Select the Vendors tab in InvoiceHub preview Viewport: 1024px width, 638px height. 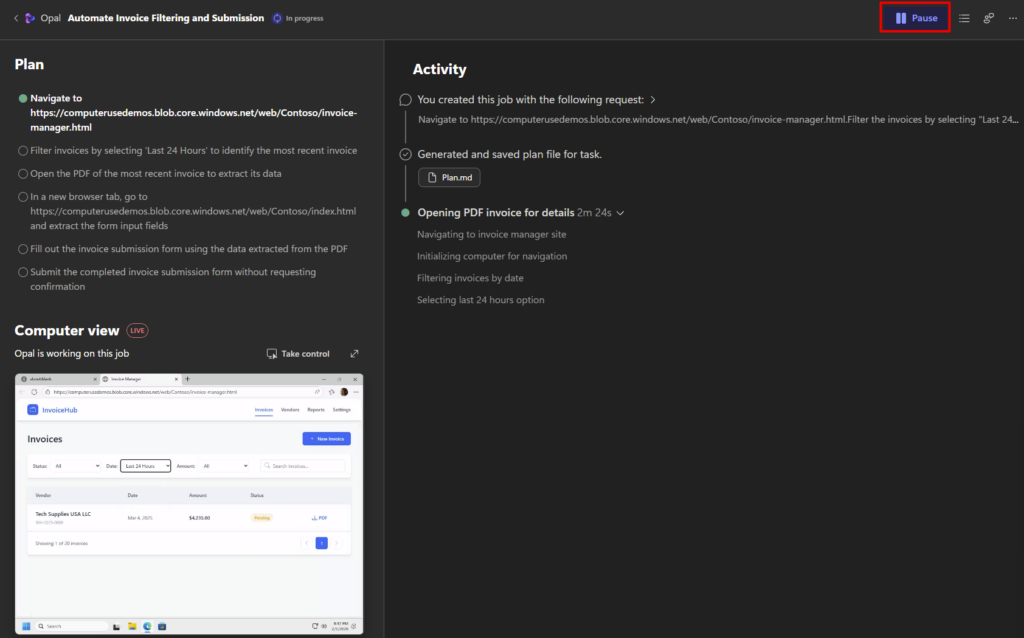coord(290,410)
